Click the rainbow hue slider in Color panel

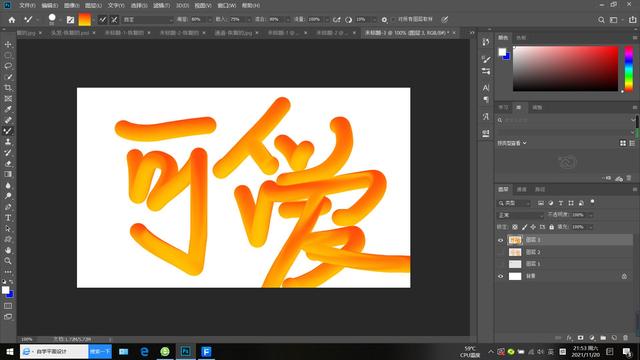point(629,69)
